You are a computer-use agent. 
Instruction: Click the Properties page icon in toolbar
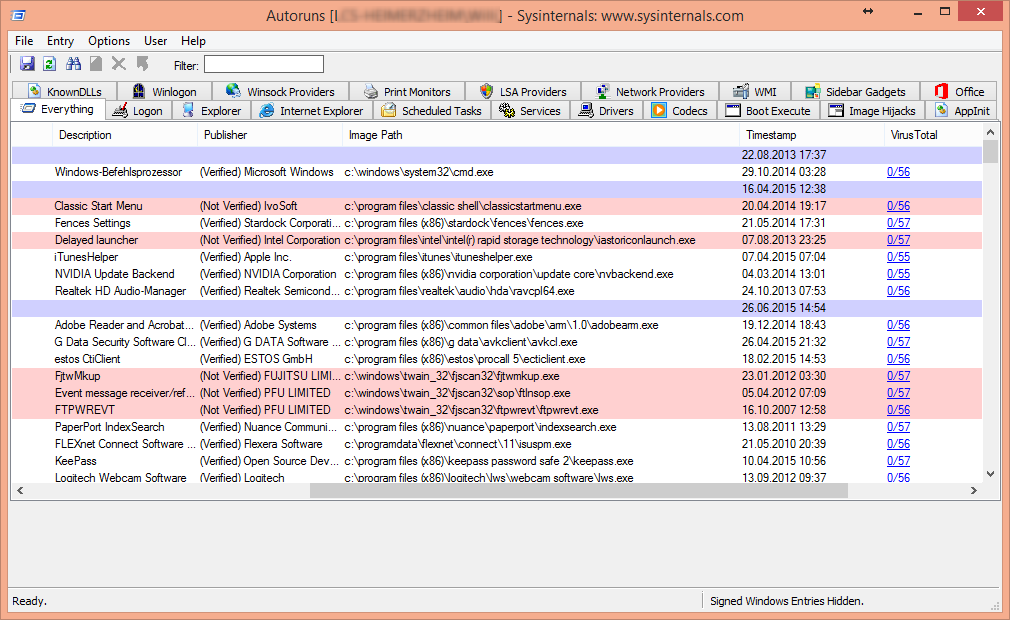(x=96, y=64)
